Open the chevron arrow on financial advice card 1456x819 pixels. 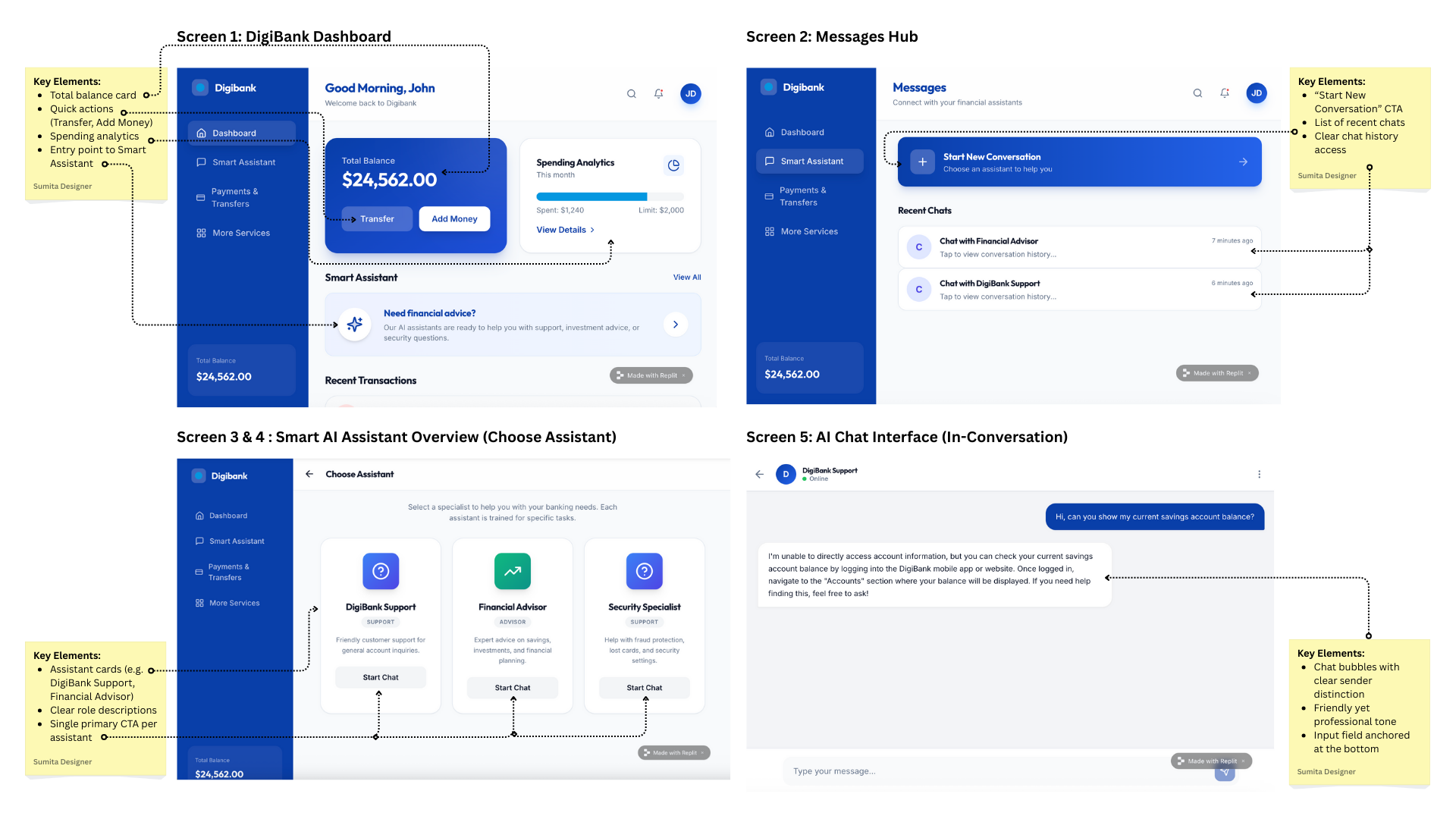[675, 325]
